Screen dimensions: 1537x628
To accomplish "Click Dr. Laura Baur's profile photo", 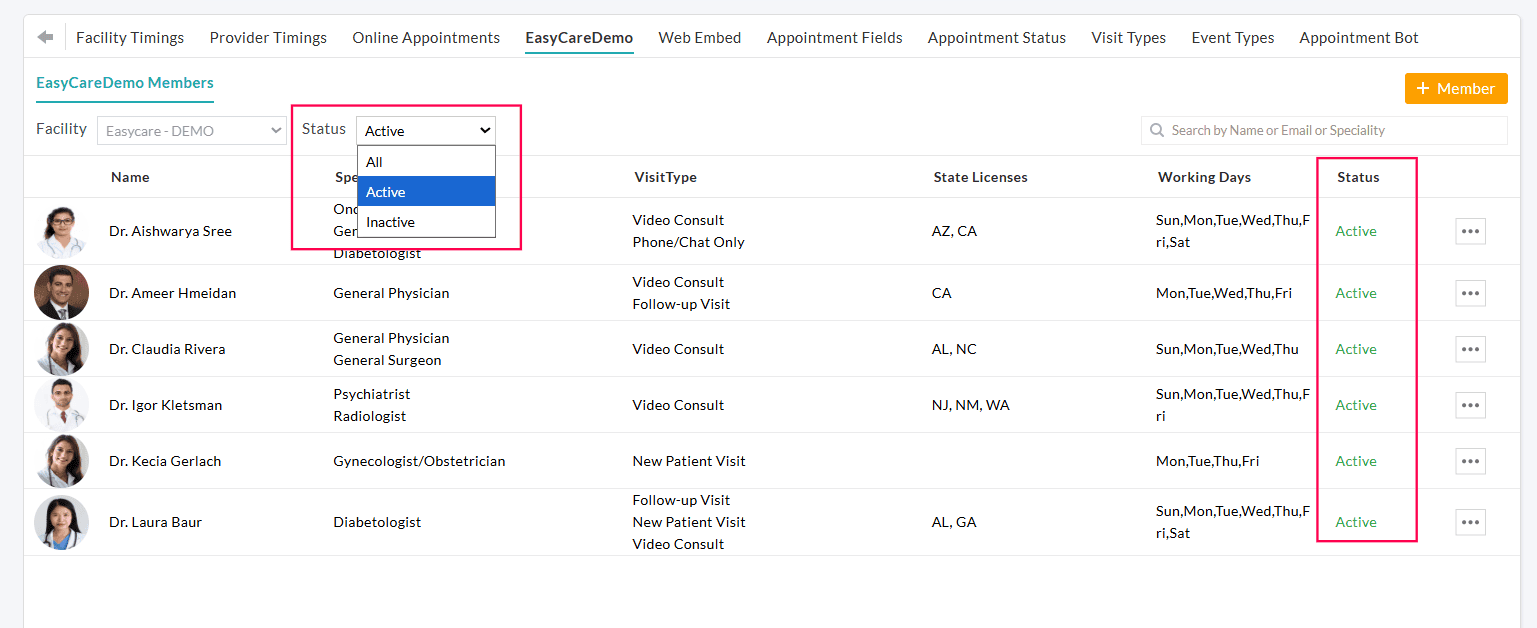I will click(61, 522).
